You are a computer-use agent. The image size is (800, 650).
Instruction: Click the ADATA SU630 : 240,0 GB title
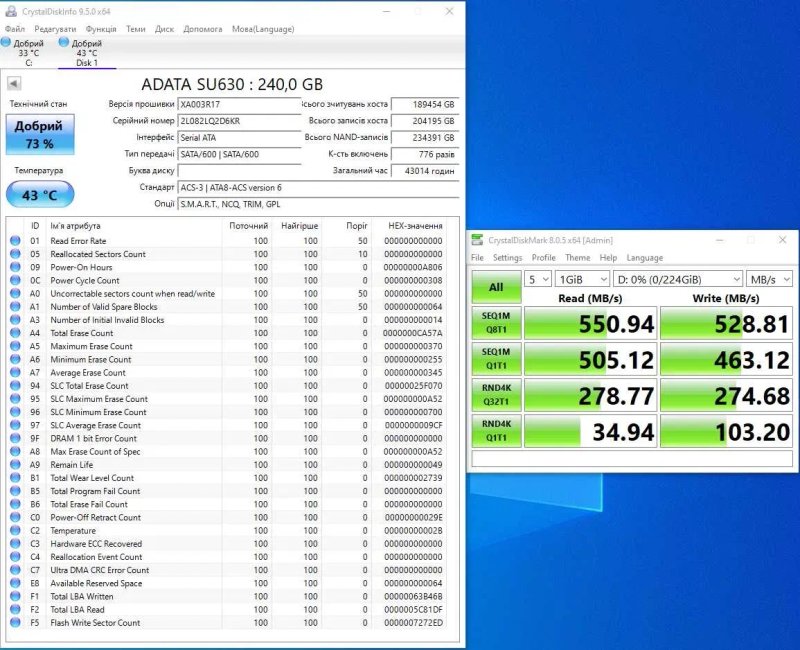232,84
